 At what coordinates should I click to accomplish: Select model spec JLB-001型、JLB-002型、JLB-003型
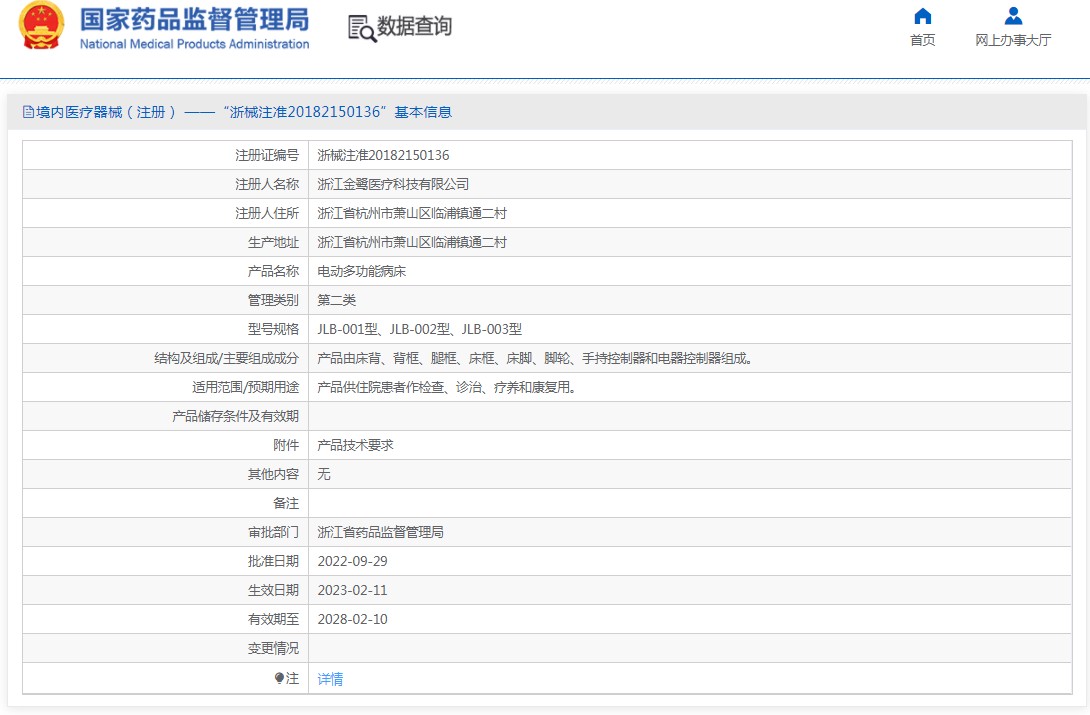click(x=420, y=329)
